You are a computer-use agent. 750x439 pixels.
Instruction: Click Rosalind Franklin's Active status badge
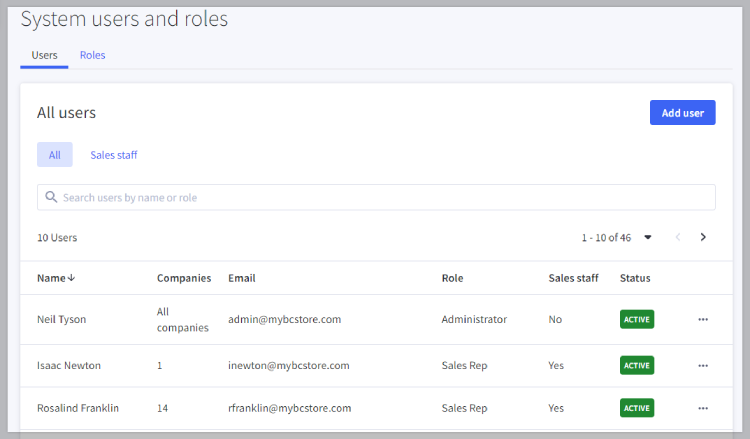(x=636, y=408)
